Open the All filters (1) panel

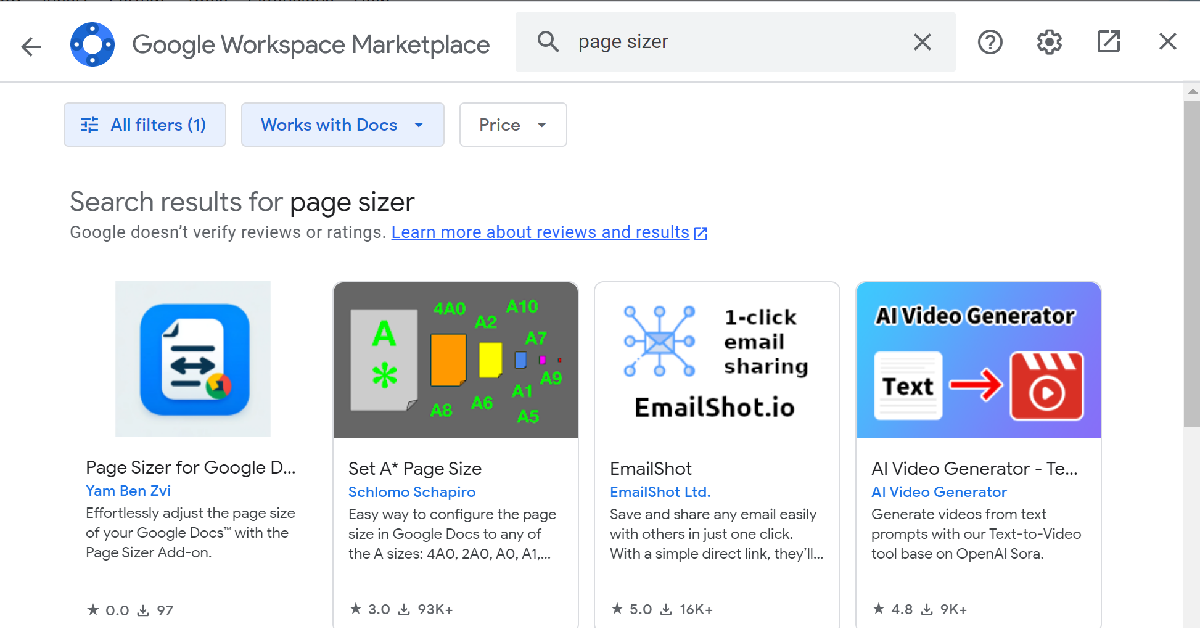(145, 125)
